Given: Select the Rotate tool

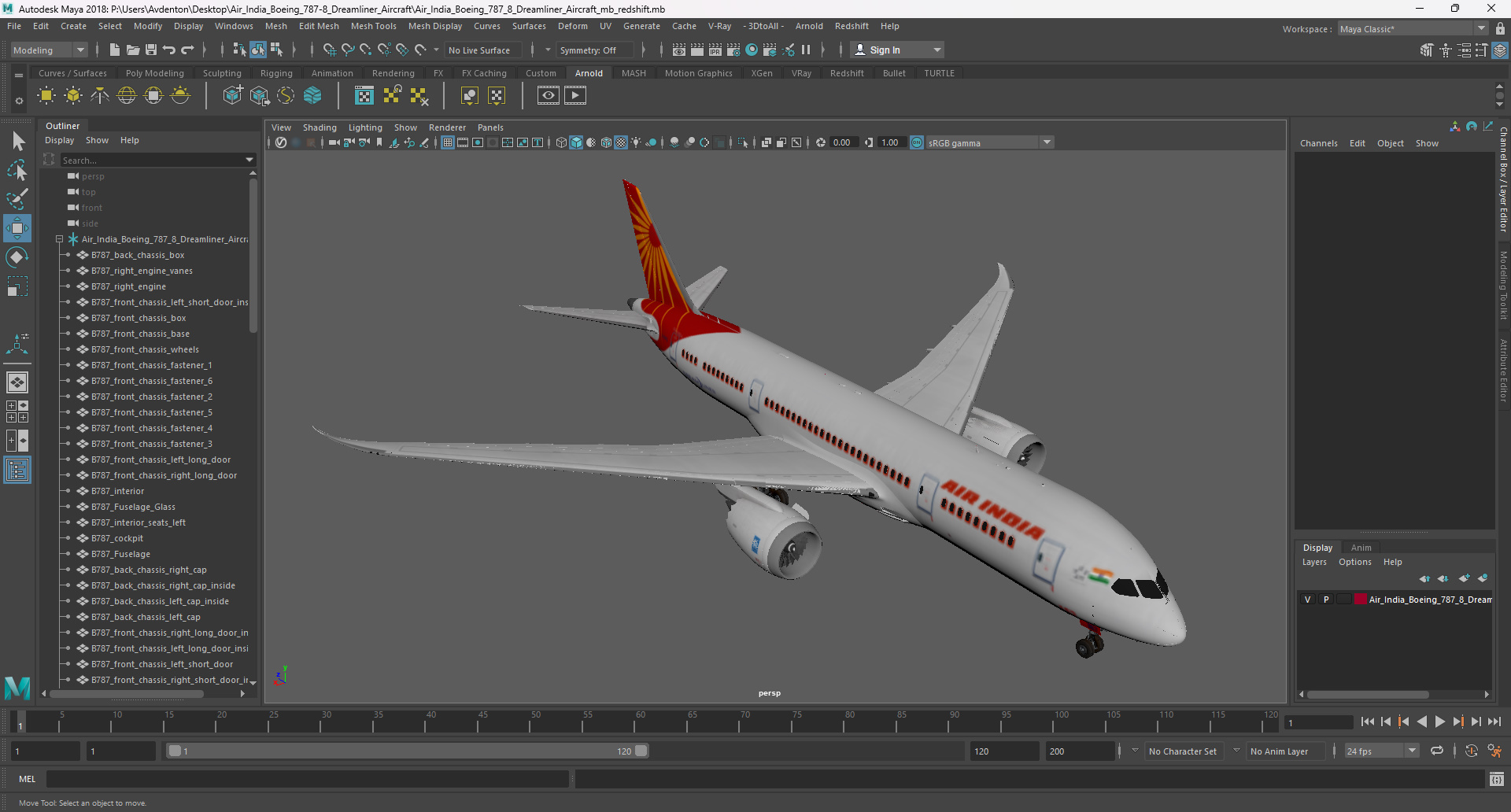Looking at the screenshot, I should point(17,257).
